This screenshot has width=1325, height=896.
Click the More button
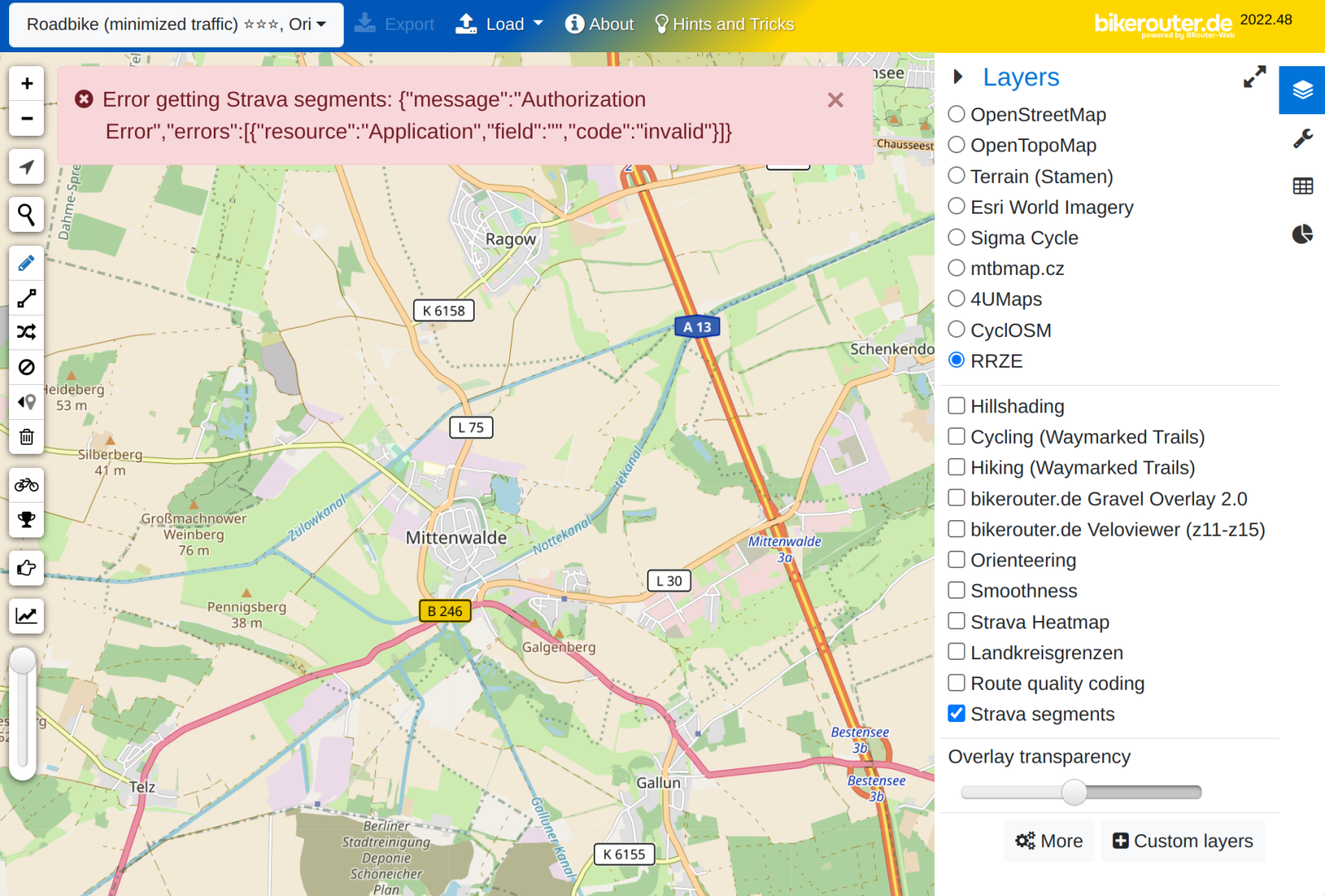[x=1049, y=841]
